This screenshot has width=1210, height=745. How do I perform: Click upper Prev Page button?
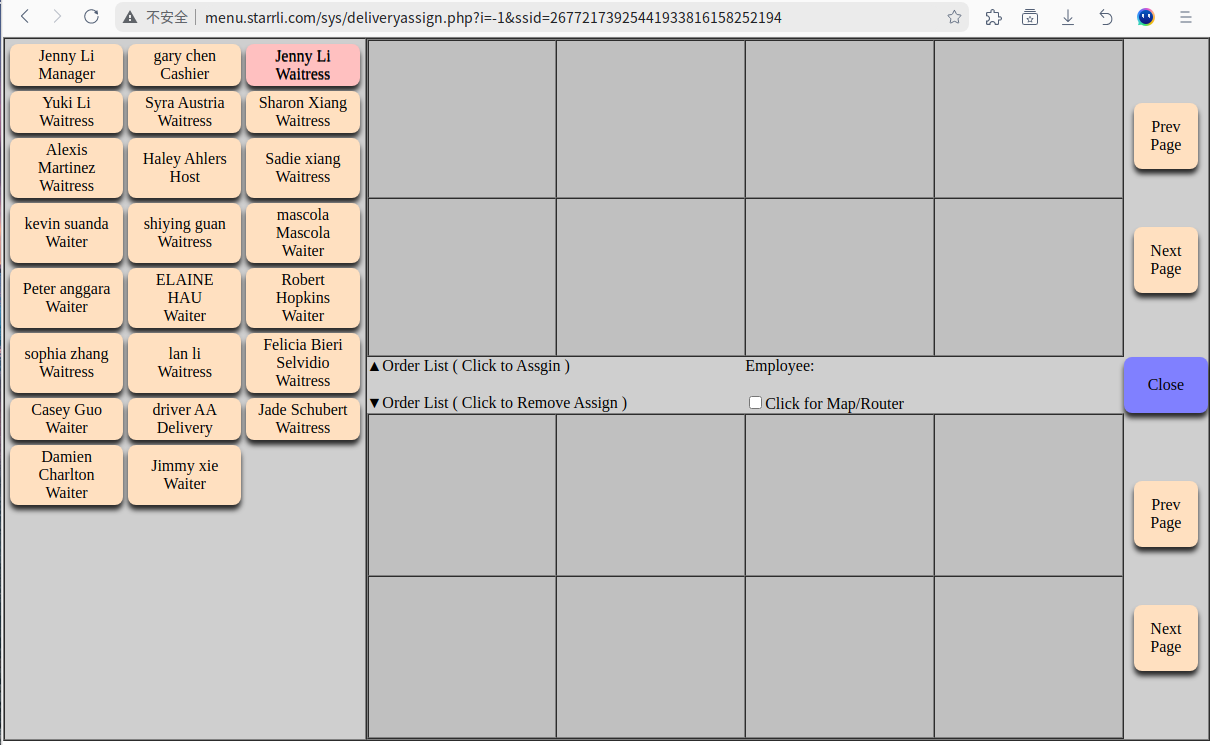point(1165,136)
